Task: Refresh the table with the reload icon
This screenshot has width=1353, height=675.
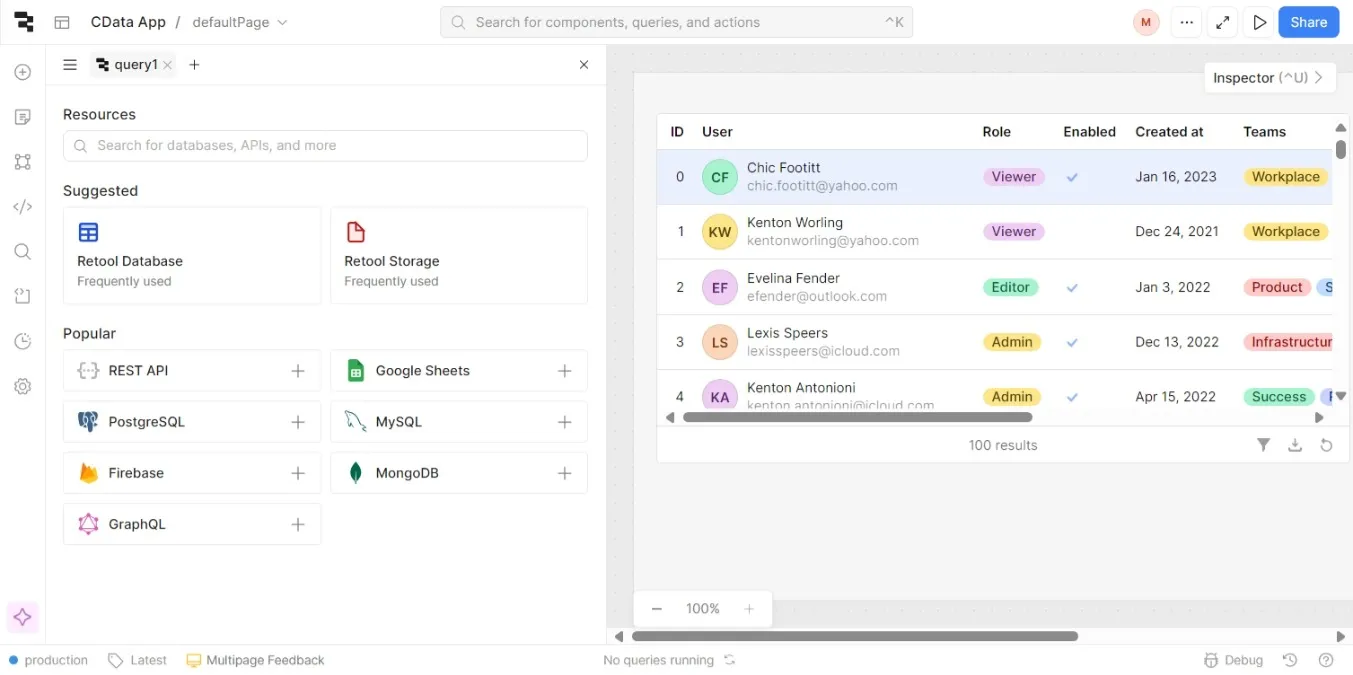Action: tap(1326, 445)
